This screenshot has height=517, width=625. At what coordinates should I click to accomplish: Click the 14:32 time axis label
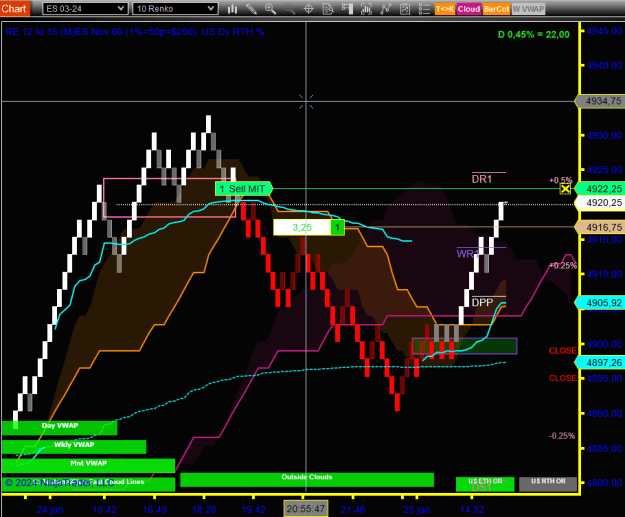(472, 509)
